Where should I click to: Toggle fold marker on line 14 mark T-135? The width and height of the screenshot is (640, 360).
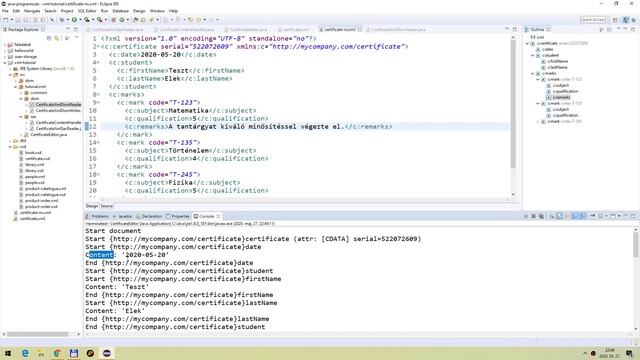(x=99, y=142)
